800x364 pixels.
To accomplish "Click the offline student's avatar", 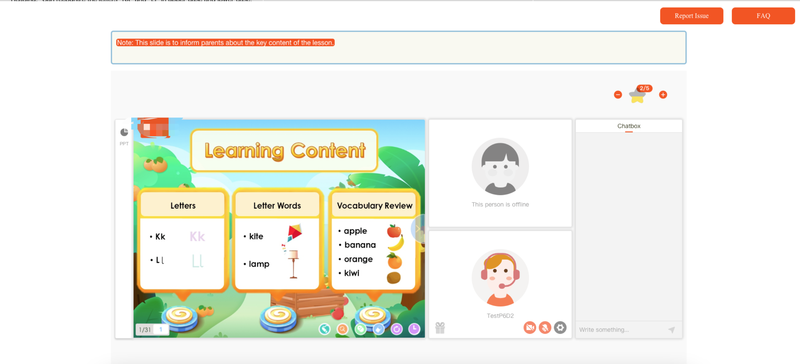I will coord(500,166).
